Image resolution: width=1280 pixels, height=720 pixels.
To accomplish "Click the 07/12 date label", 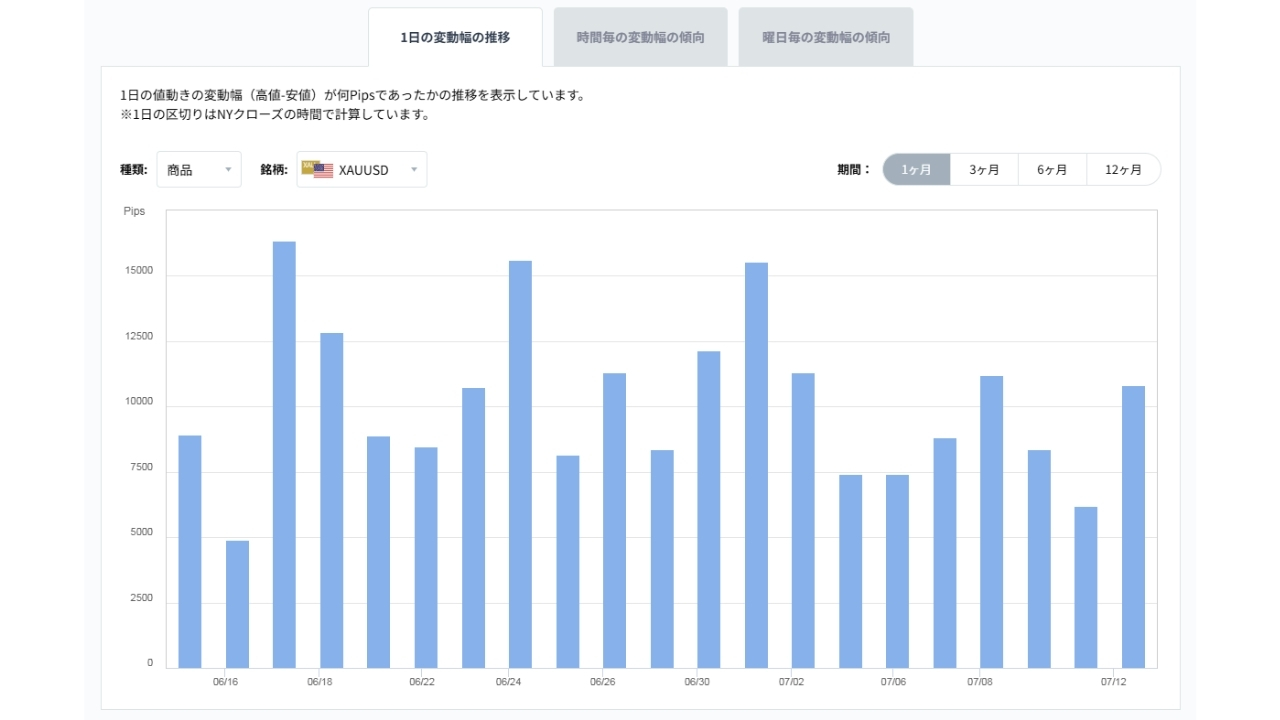I will 1114,682.
